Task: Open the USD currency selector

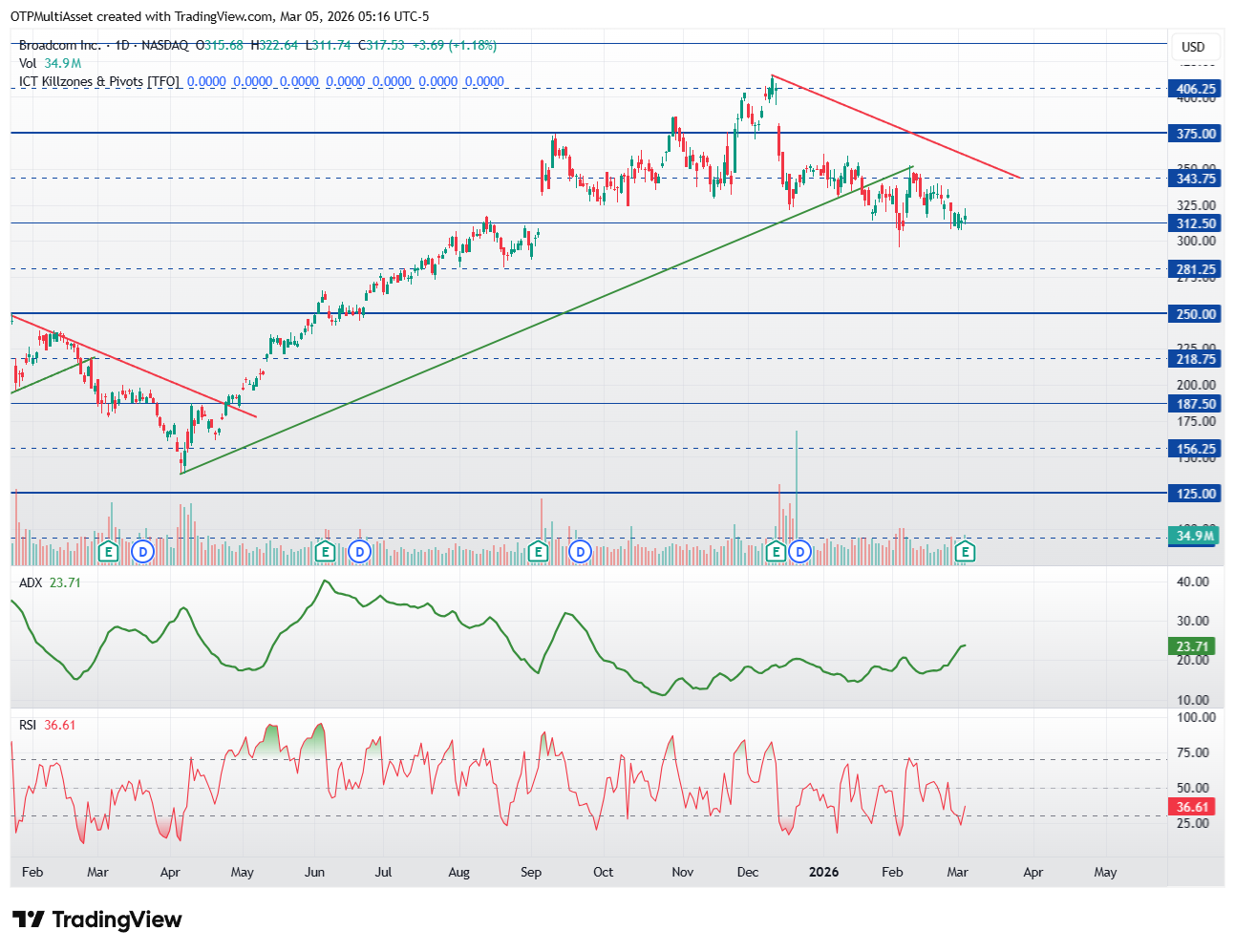Action: (1193, 47)
